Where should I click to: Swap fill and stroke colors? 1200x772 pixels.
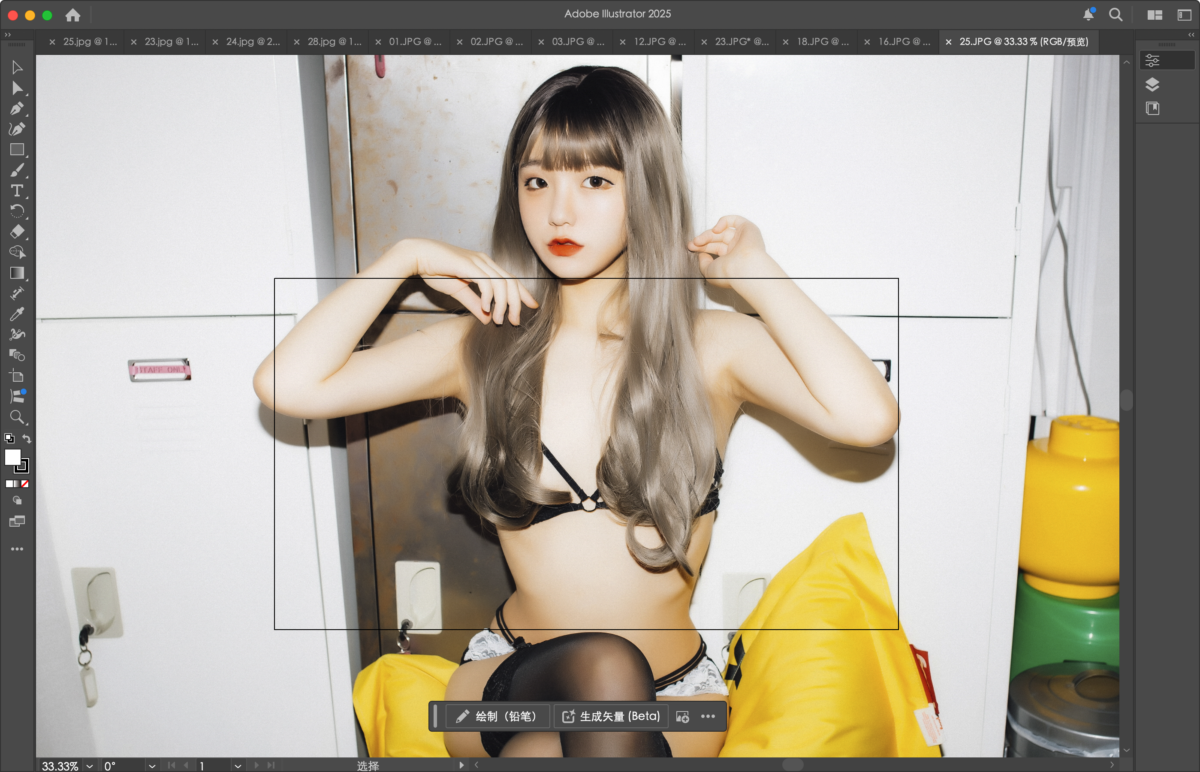coord(27,439)
